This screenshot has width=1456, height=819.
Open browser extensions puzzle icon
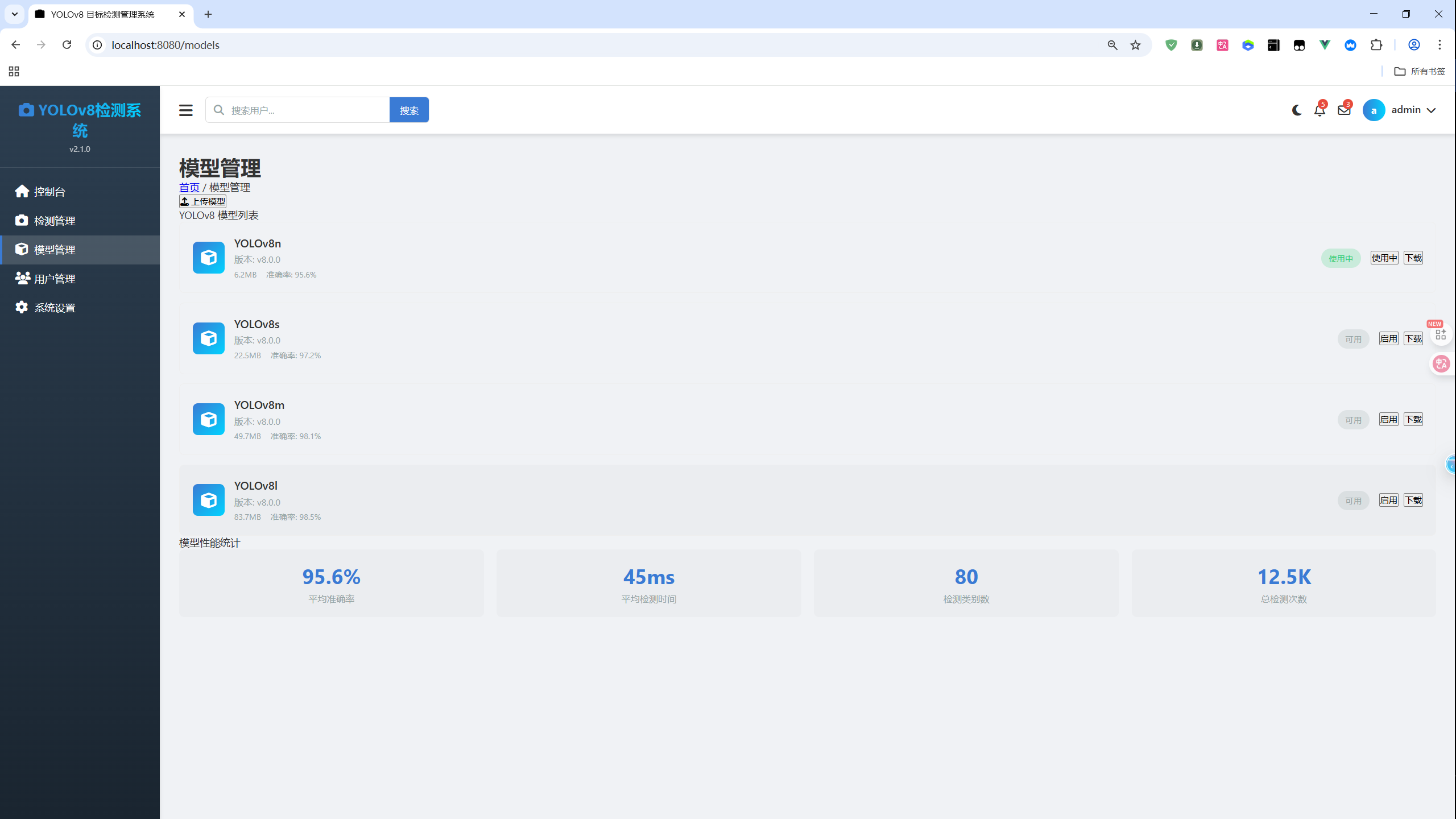(1376, 45)
